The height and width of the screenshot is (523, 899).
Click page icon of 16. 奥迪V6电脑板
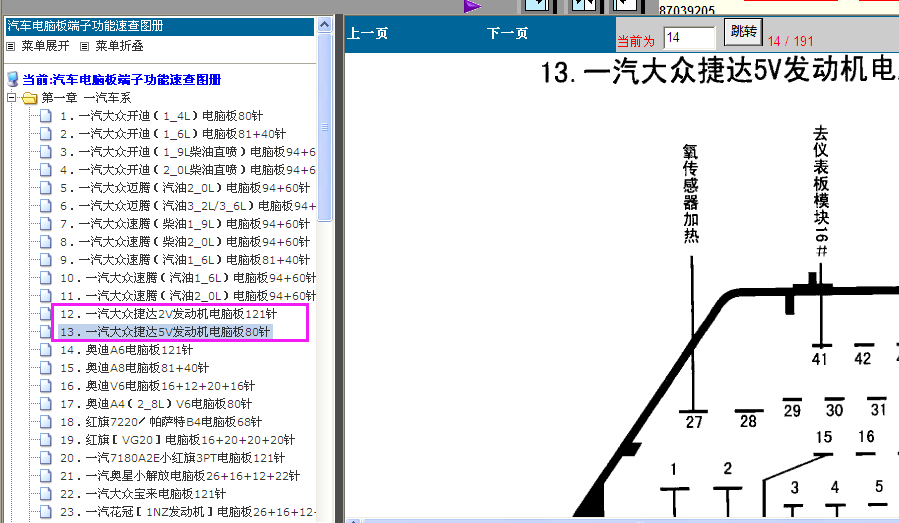coord(46,386)
